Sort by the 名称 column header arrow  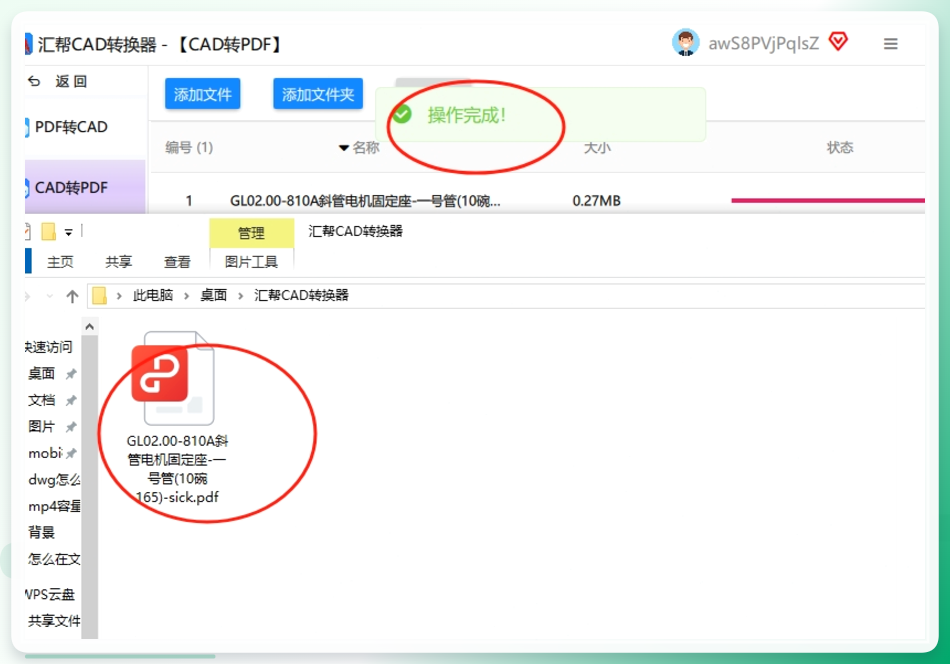(x=344, y=148)
